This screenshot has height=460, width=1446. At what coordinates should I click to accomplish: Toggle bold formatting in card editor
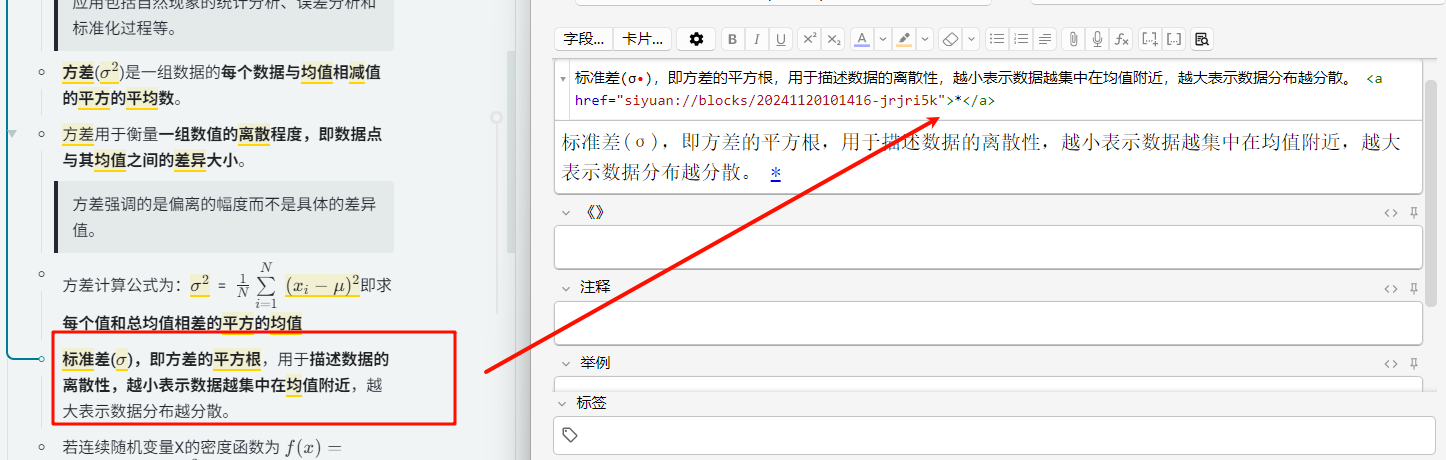click(x=732, y=39)
